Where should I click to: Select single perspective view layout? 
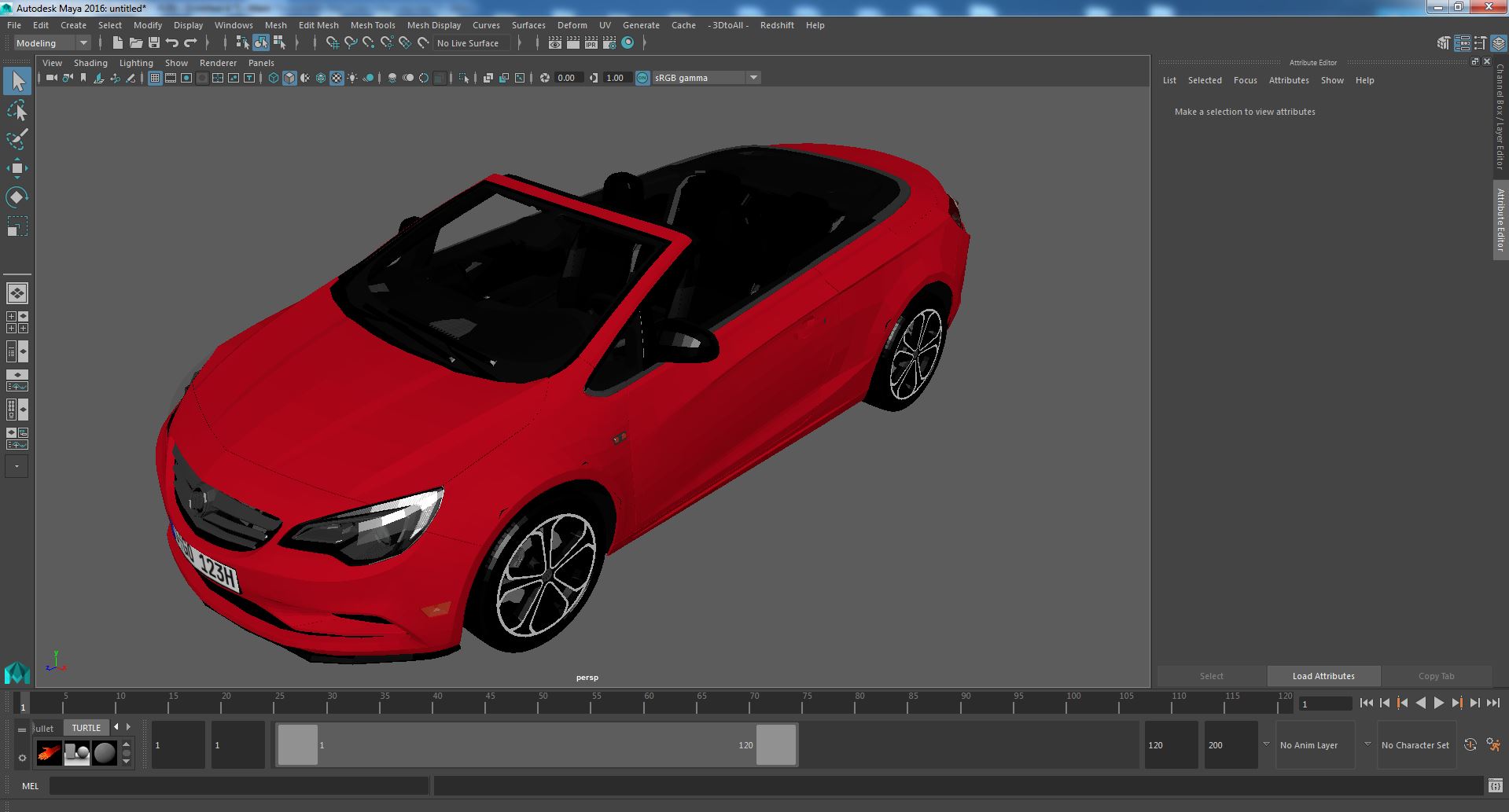click(x=17, y=292)
